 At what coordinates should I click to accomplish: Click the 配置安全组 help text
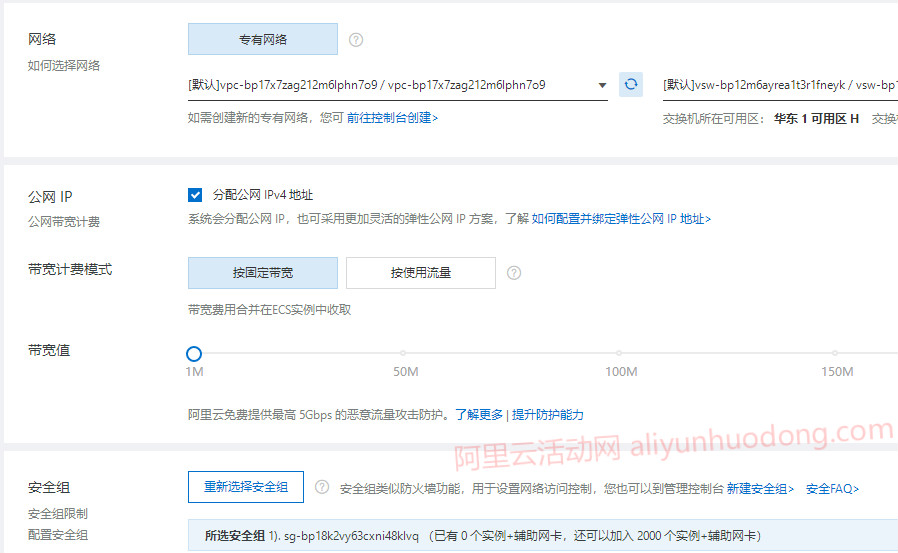click(58, 535)
